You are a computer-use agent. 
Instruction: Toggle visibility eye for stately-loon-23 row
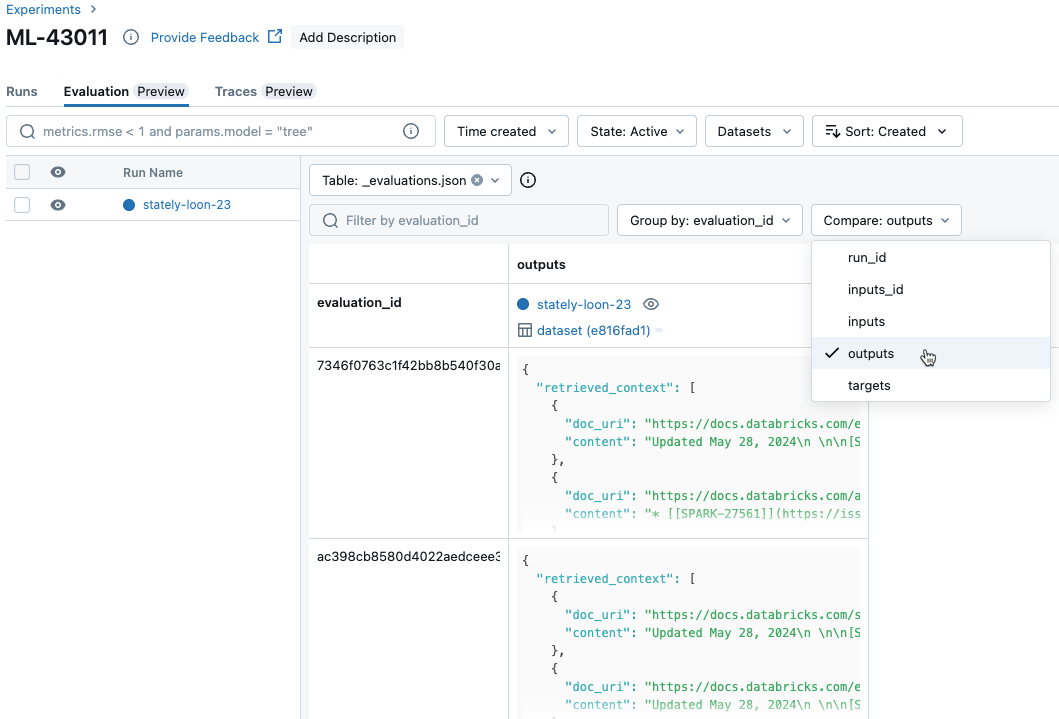pos(58,205)
